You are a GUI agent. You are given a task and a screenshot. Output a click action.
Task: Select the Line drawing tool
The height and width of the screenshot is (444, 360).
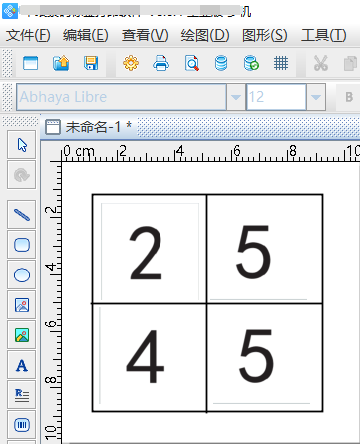(x=22, y=215)
